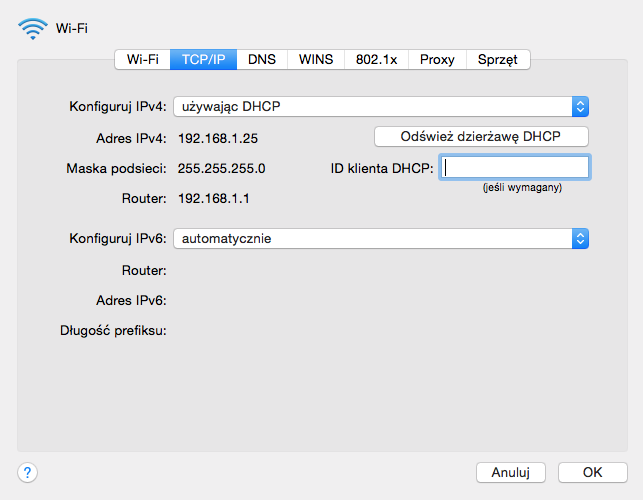This screenshot has width=643, height=500.
Task: Expand the Konfiguruj IPv4 dropdown
Action: tap(380, 106)
